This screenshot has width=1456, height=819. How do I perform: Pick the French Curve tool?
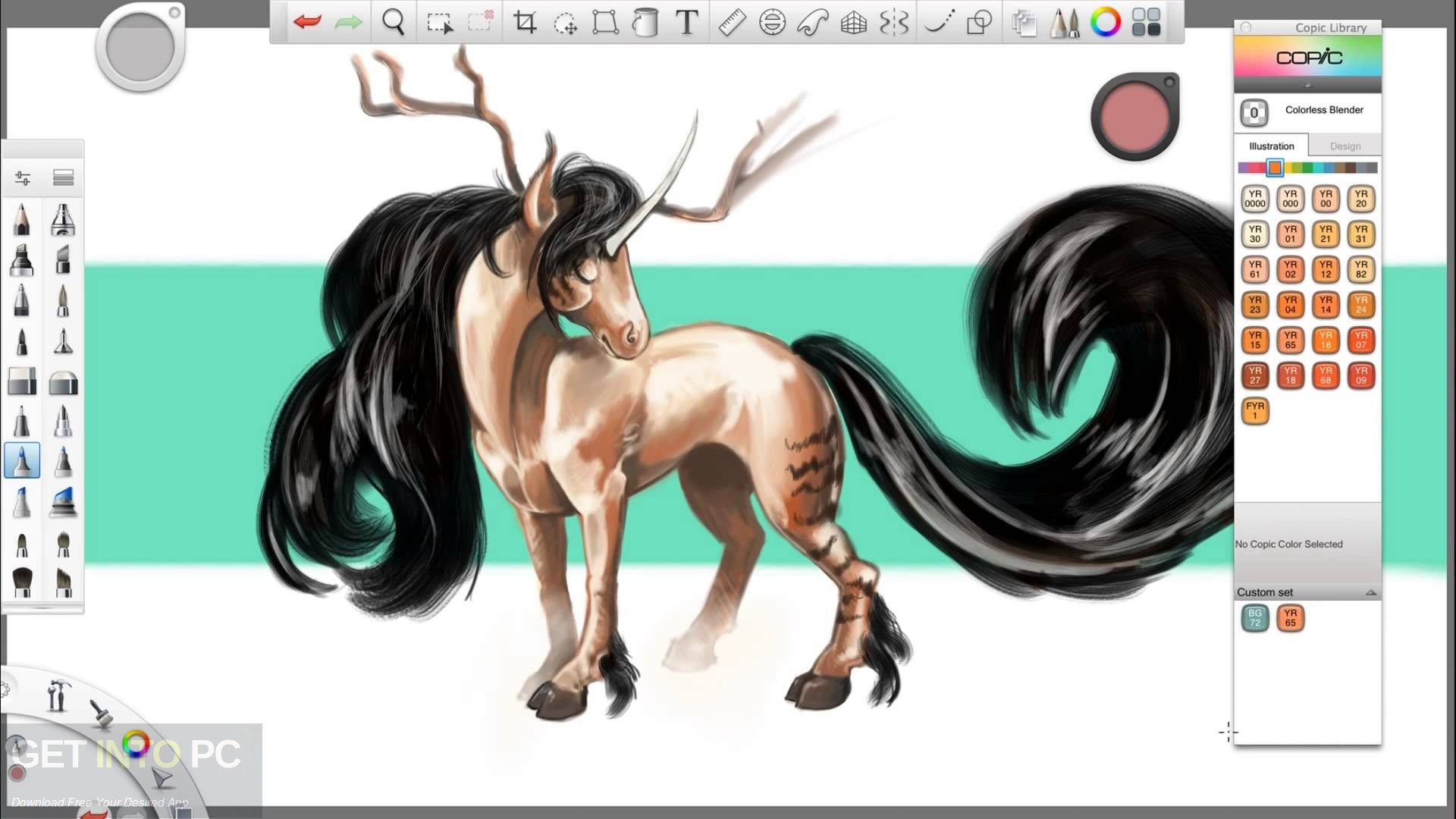pos(812,23)
